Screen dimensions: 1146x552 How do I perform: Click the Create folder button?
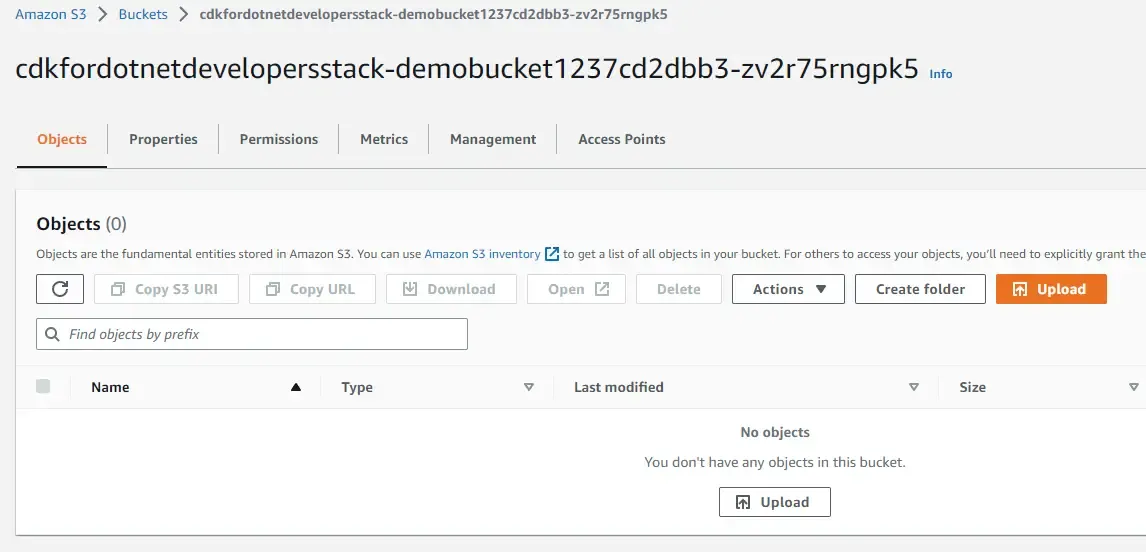pyautogui.click(x=920, y=289)
